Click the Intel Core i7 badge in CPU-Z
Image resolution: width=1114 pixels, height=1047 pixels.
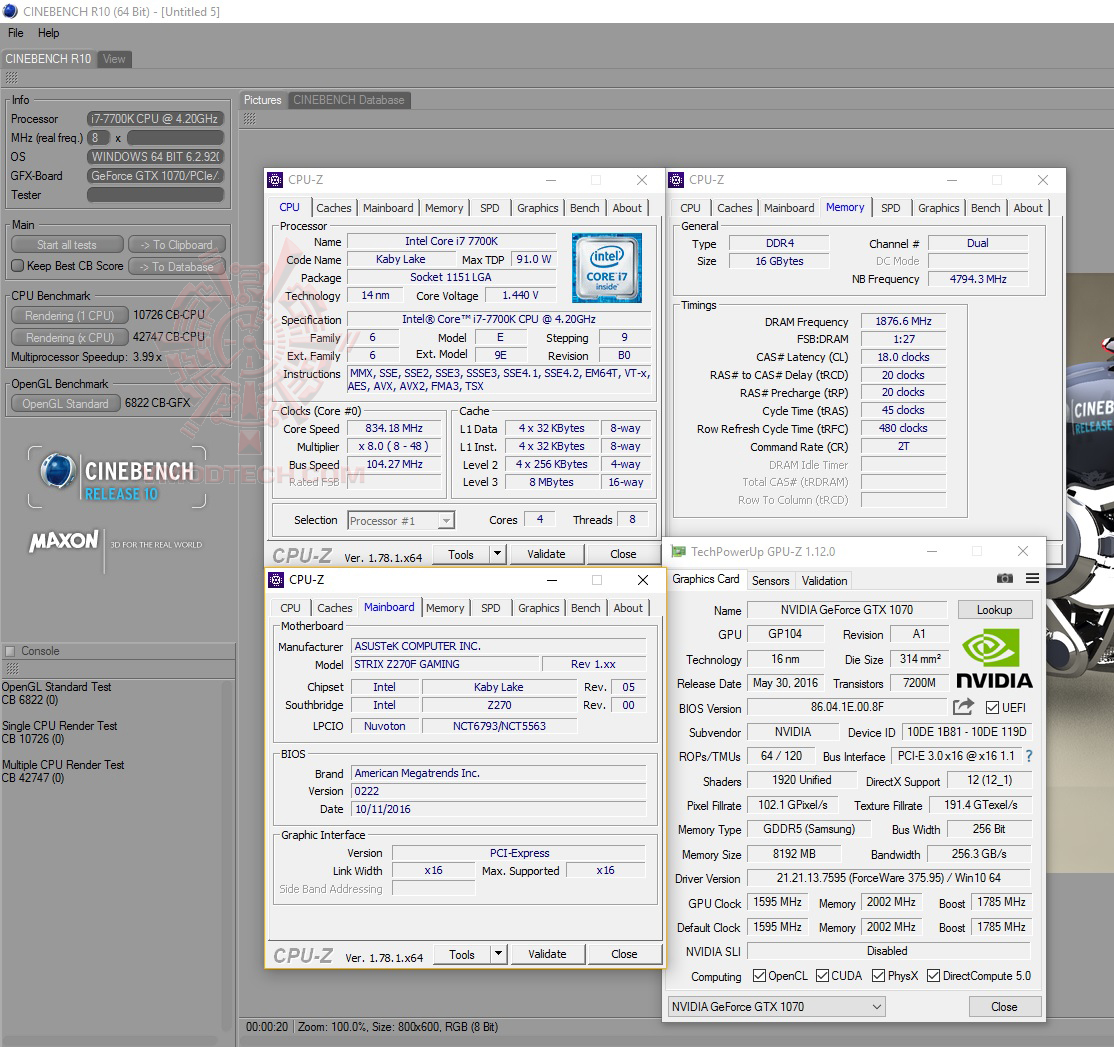tap(607, 267)
